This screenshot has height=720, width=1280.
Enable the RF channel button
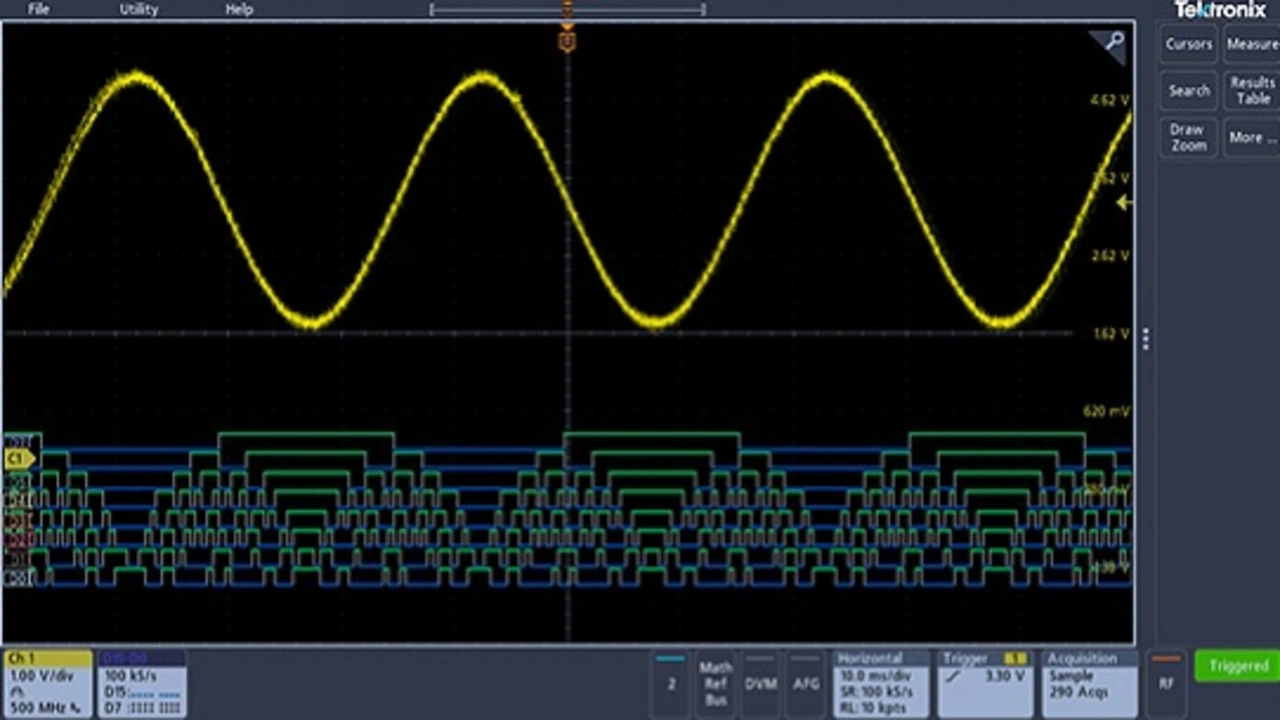coord(1166,683)
